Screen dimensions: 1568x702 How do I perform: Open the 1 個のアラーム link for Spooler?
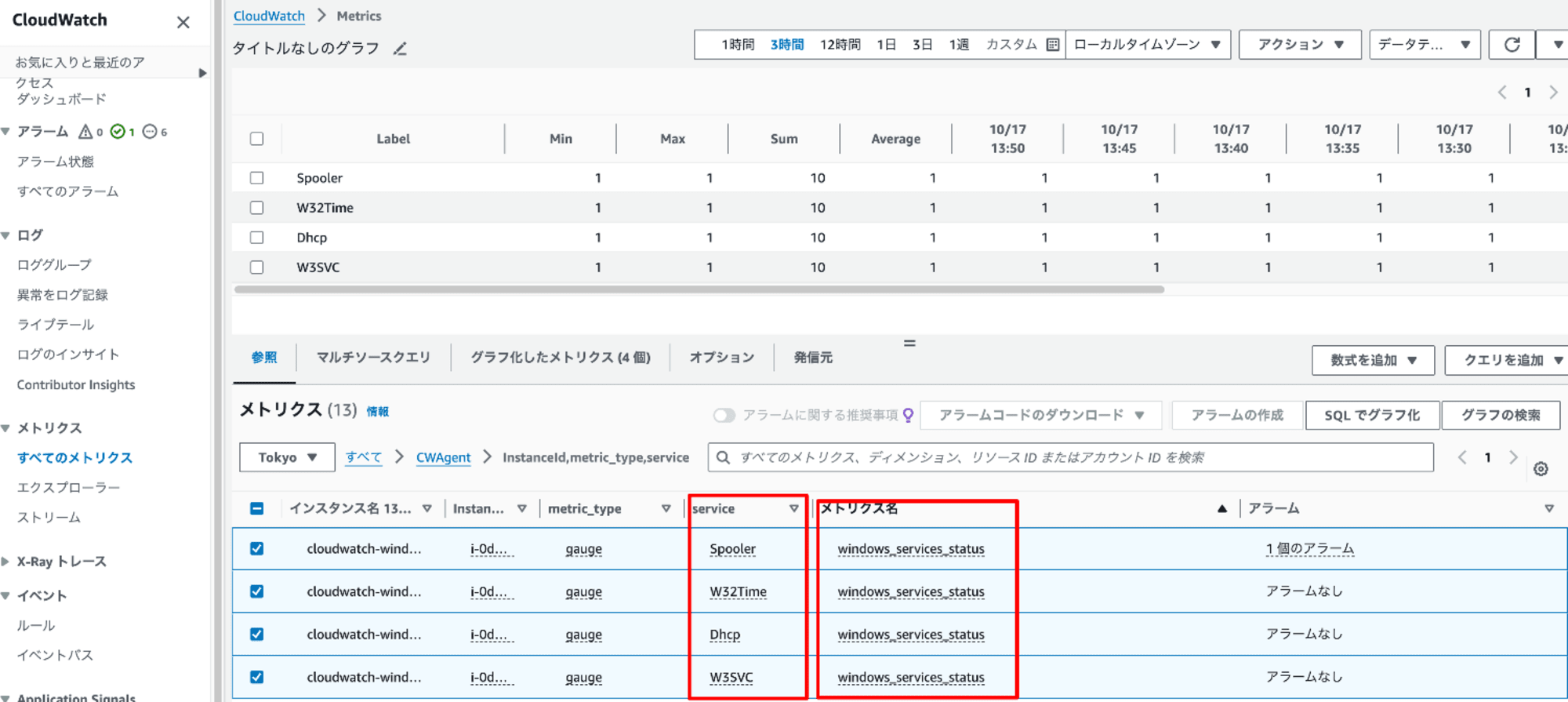(1309, 548)
